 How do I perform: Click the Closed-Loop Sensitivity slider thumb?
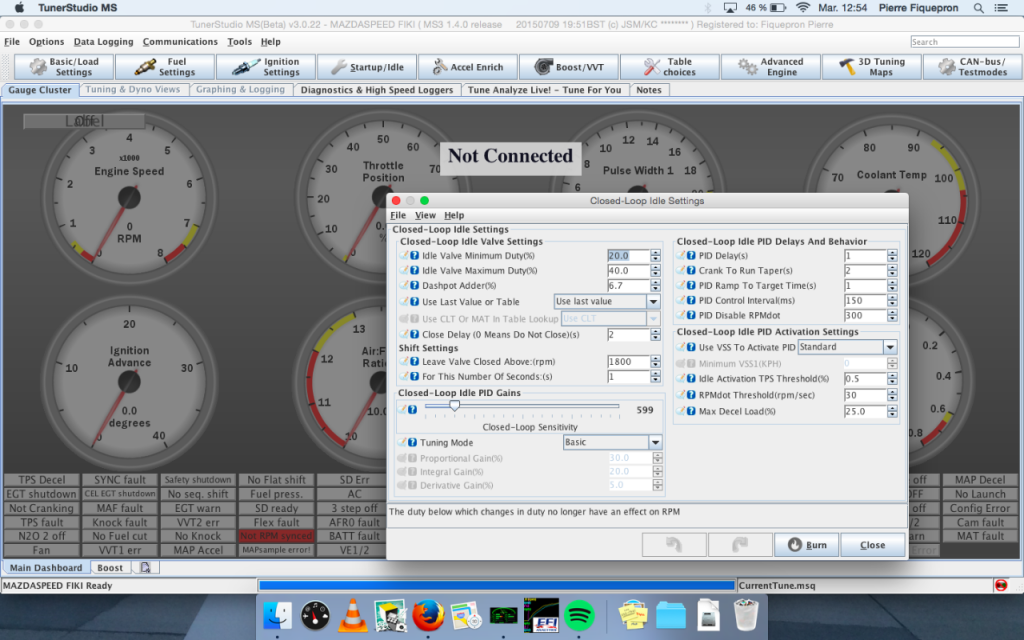[x=455, y=406]
